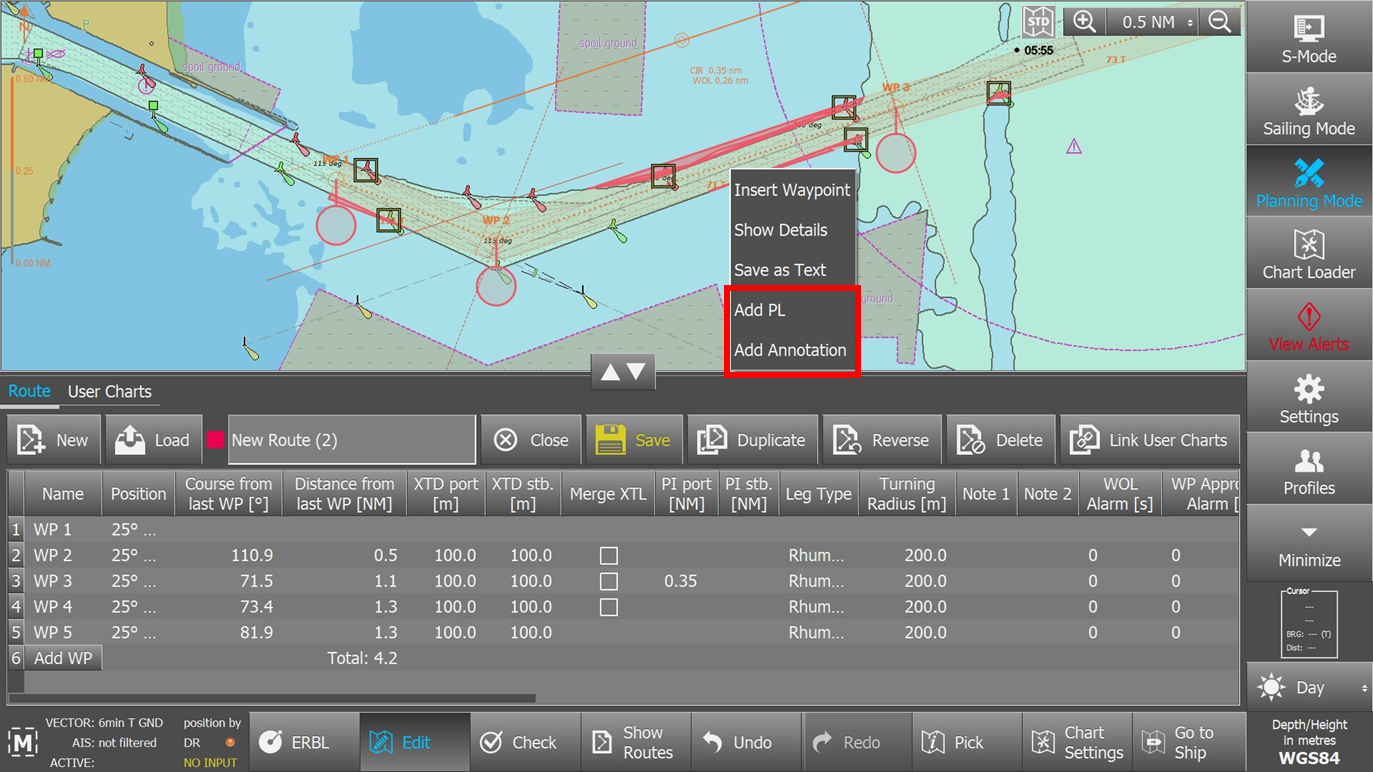Toggle Edit mode in bottom toolbar
Screen dimensions: 1373x772
click(x=415, y=742)
